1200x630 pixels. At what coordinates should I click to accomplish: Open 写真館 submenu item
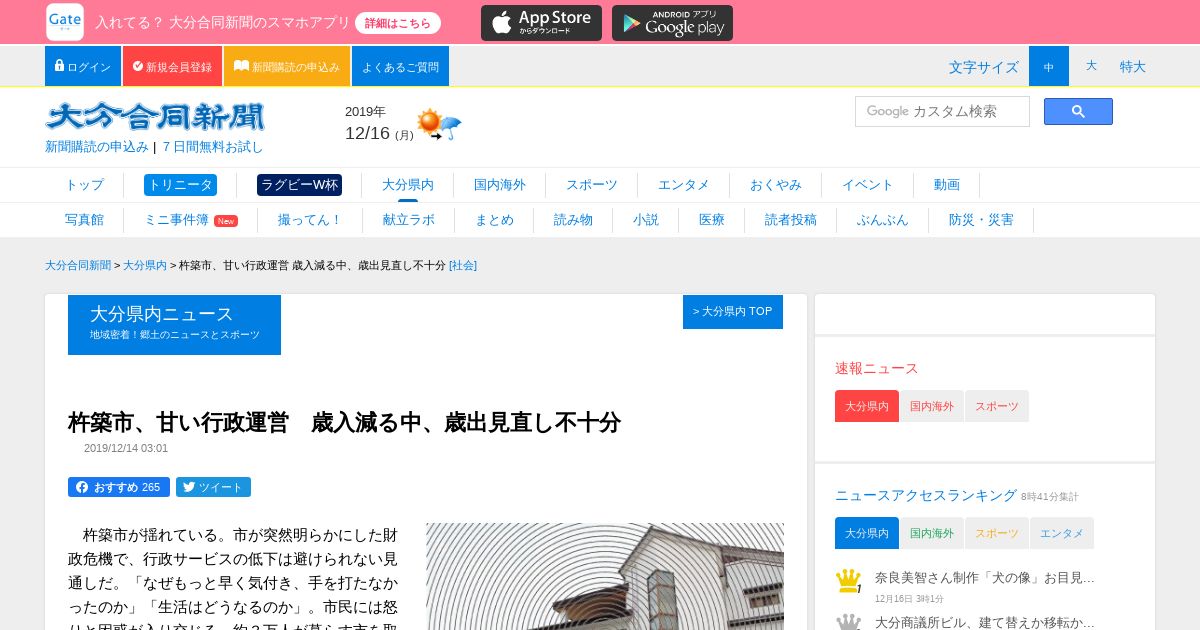point(84,220)
